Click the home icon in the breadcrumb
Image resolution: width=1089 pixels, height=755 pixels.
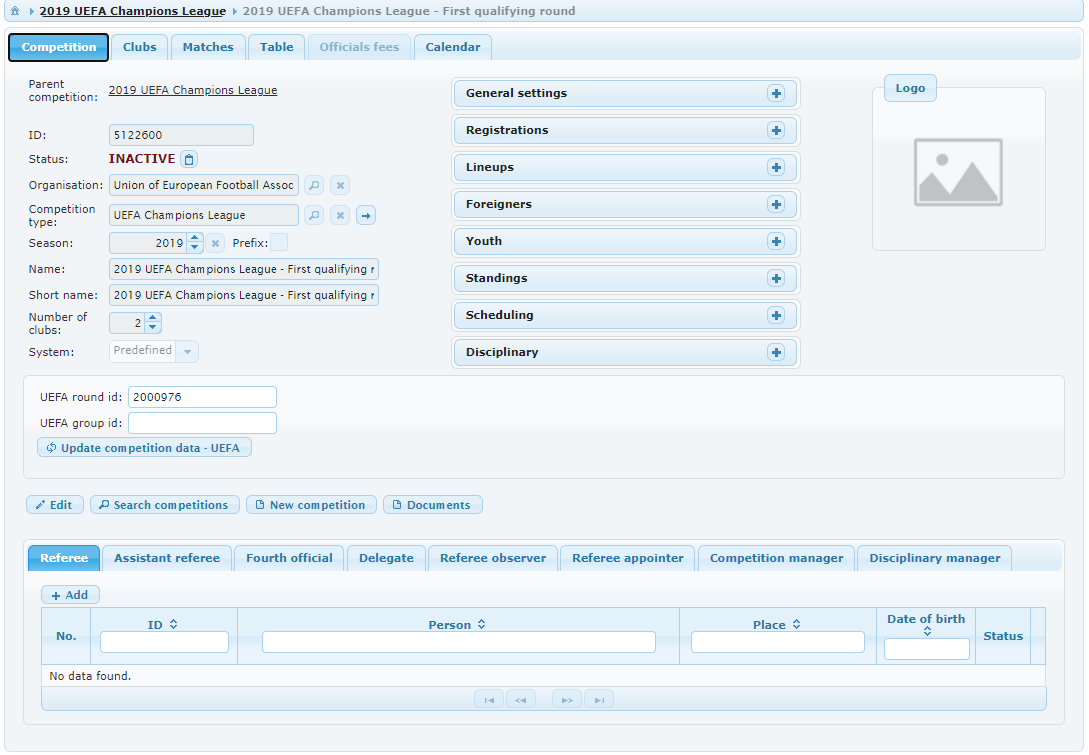pyautogui.click(x=15, y=12)
